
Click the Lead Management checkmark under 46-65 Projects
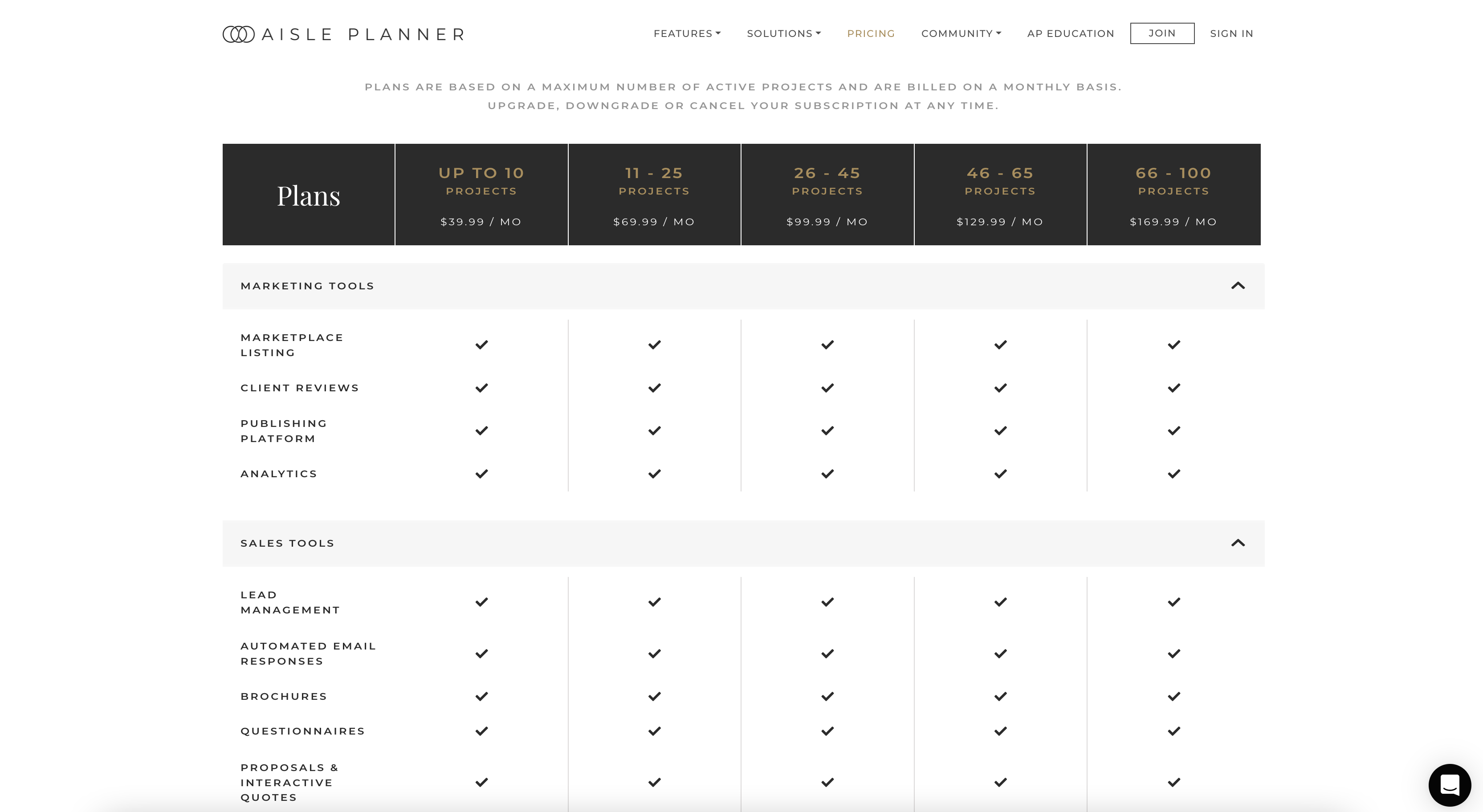pos(1000,602)
